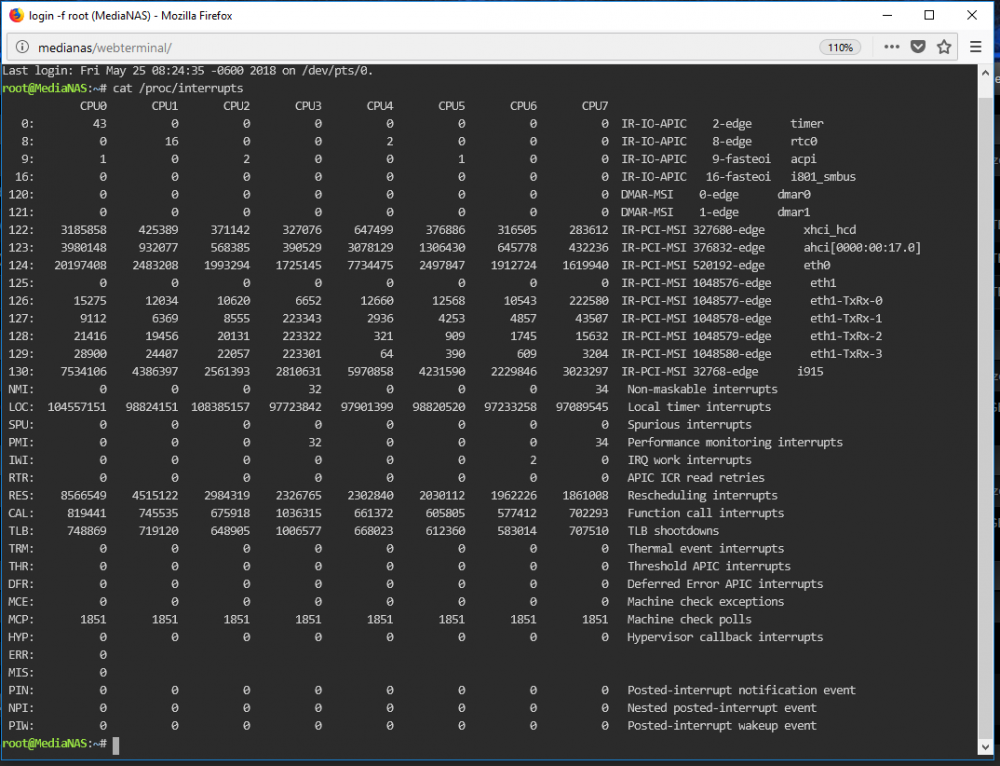Click the 'rtc0' interrupt name
Viewport: 1000px width, 766px height.
pos(804,142)
